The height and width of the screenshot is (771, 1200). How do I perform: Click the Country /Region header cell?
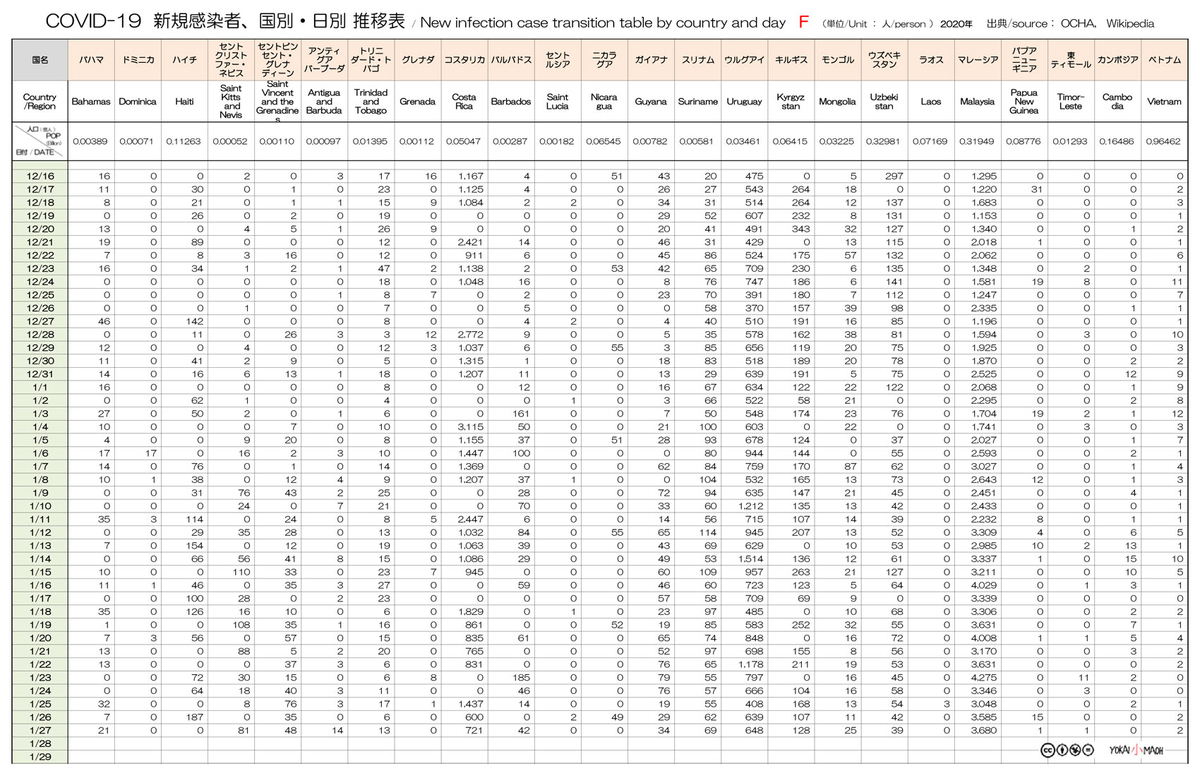point(41,101)
